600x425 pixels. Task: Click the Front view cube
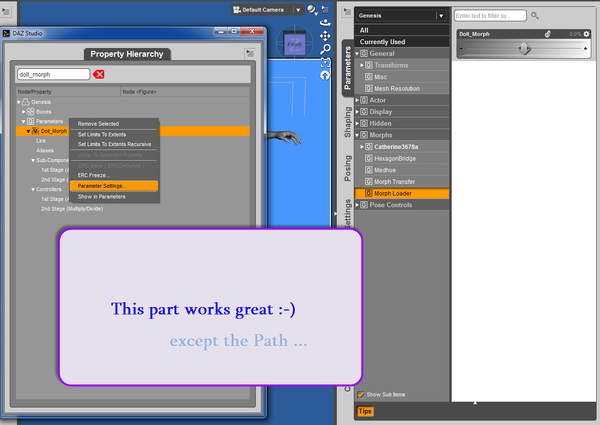[x=294, y=44]
